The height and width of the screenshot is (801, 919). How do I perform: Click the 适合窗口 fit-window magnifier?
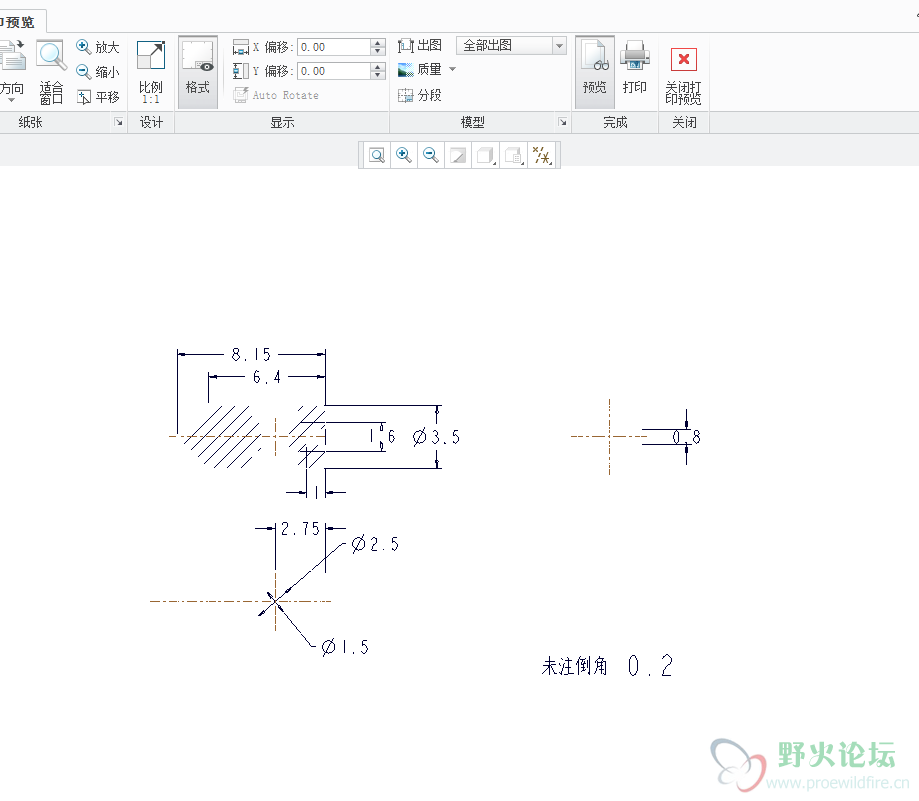tap(51, 71)
